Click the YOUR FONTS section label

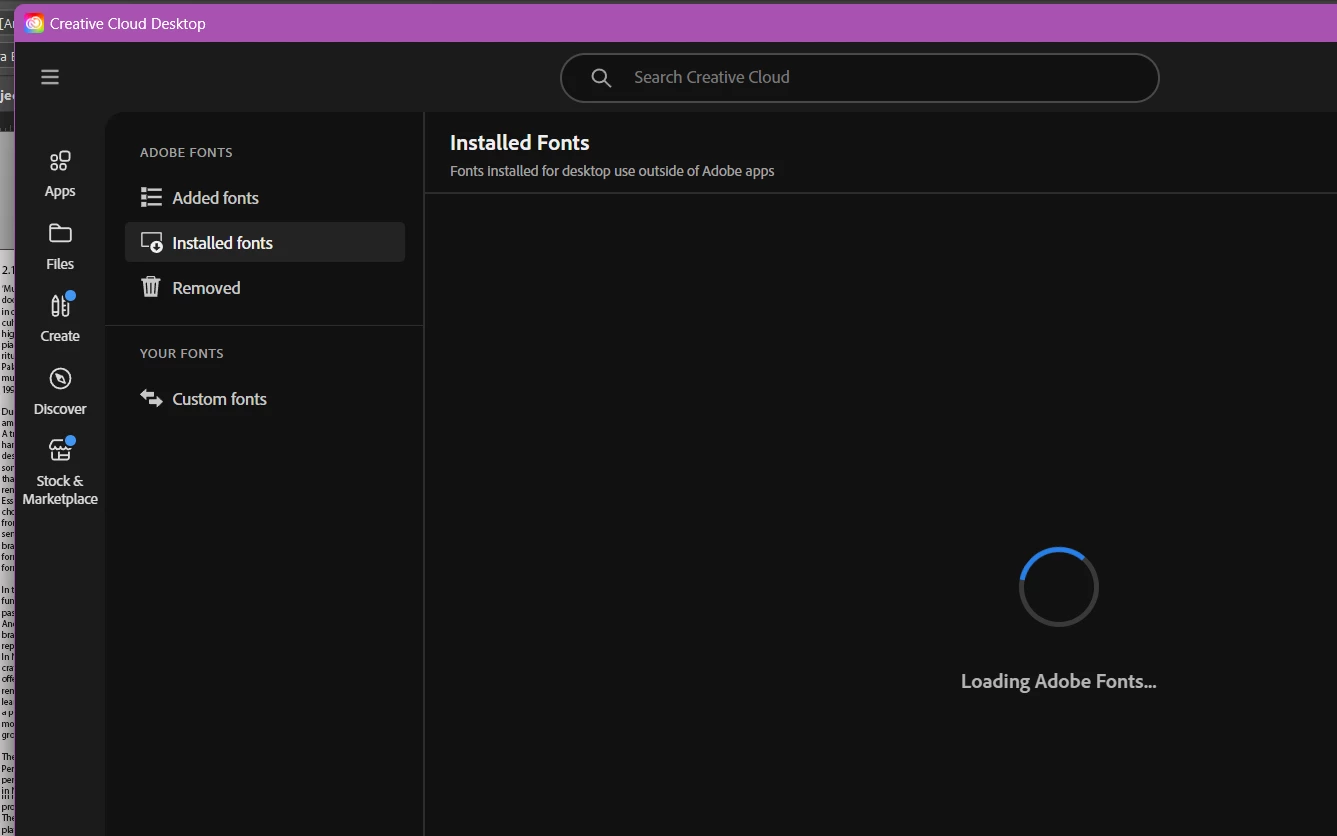tap(182, 353)
